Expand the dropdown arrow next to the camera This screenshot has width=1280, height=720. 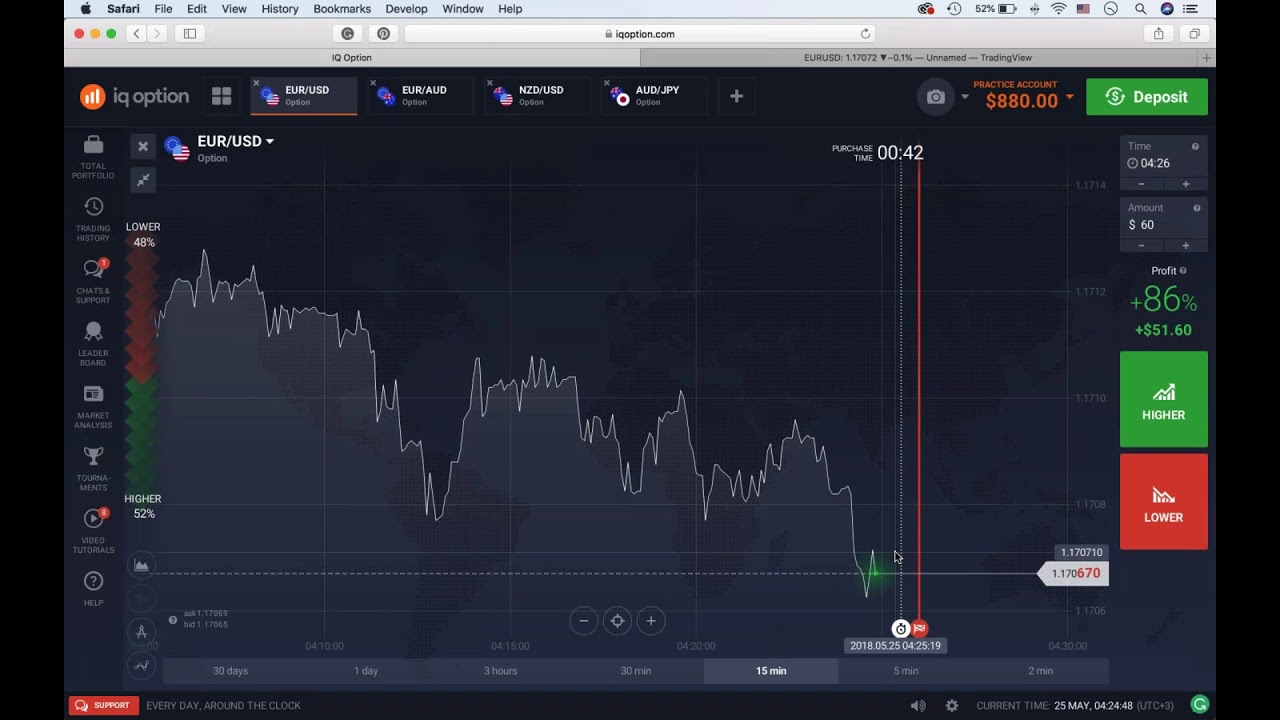coord(965,97)
